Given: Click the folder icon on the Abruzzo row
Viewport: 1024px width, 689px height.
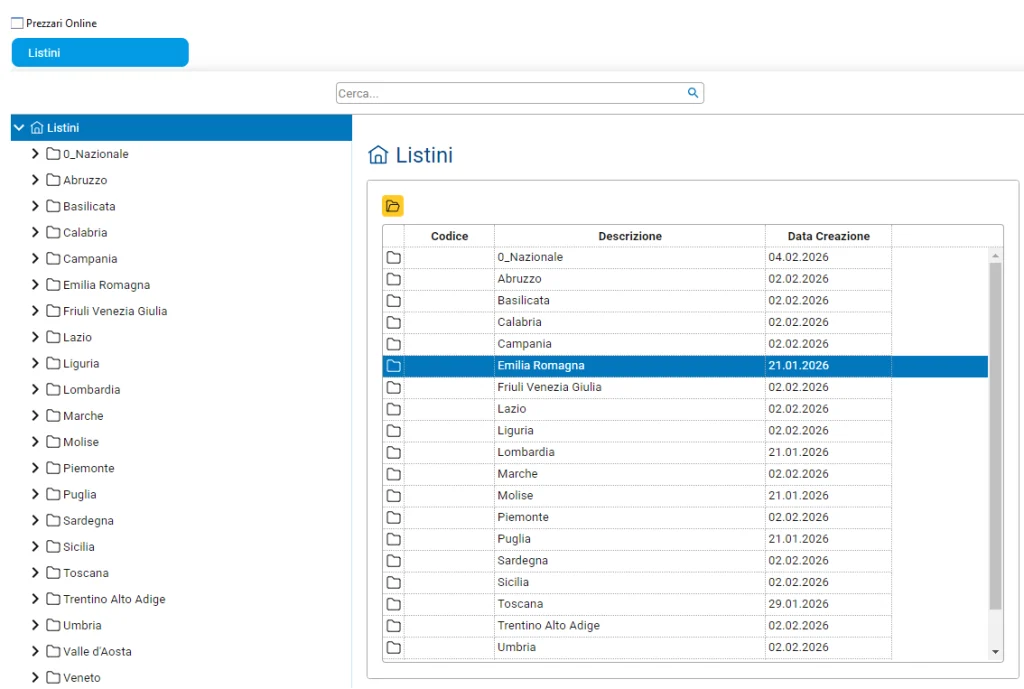Looking at the screenshot, I should tap(393, 278).
